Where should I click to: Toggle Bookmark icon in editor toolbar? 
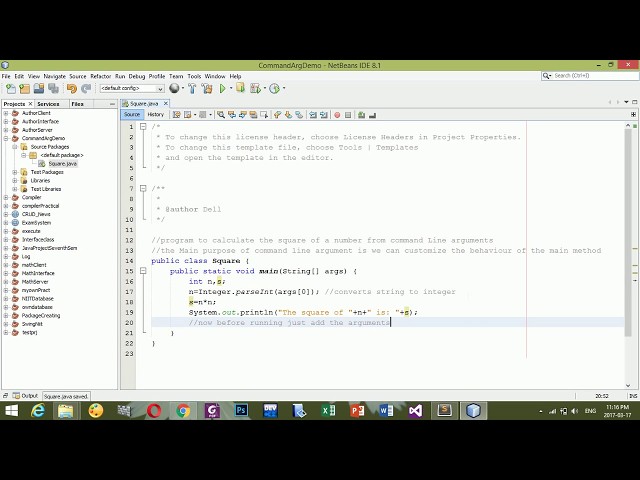tap(299, 115)
